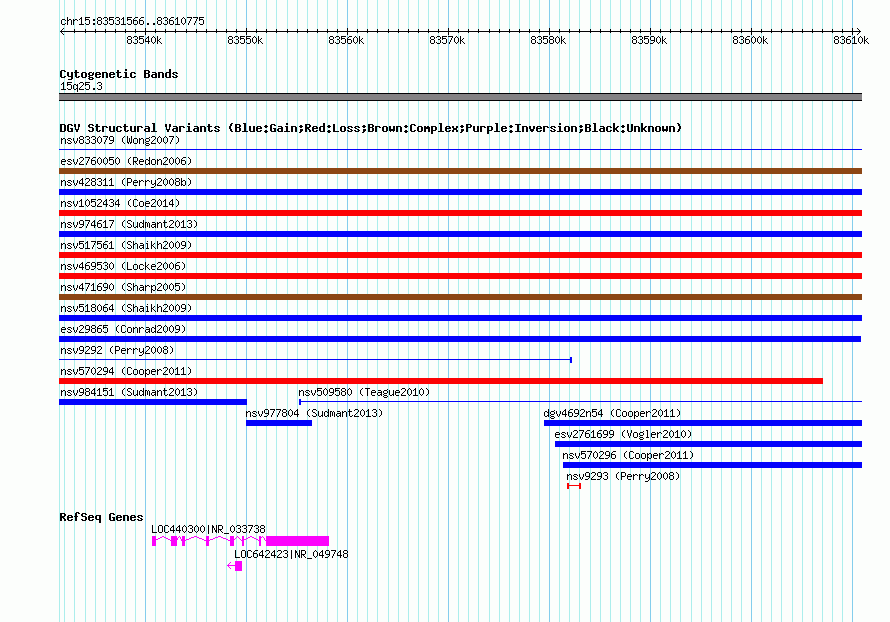Open the LOC440300|NR_033738 gene label
Image resolution: width=890 pixels, height=622 pixels.
pos(208,529)
